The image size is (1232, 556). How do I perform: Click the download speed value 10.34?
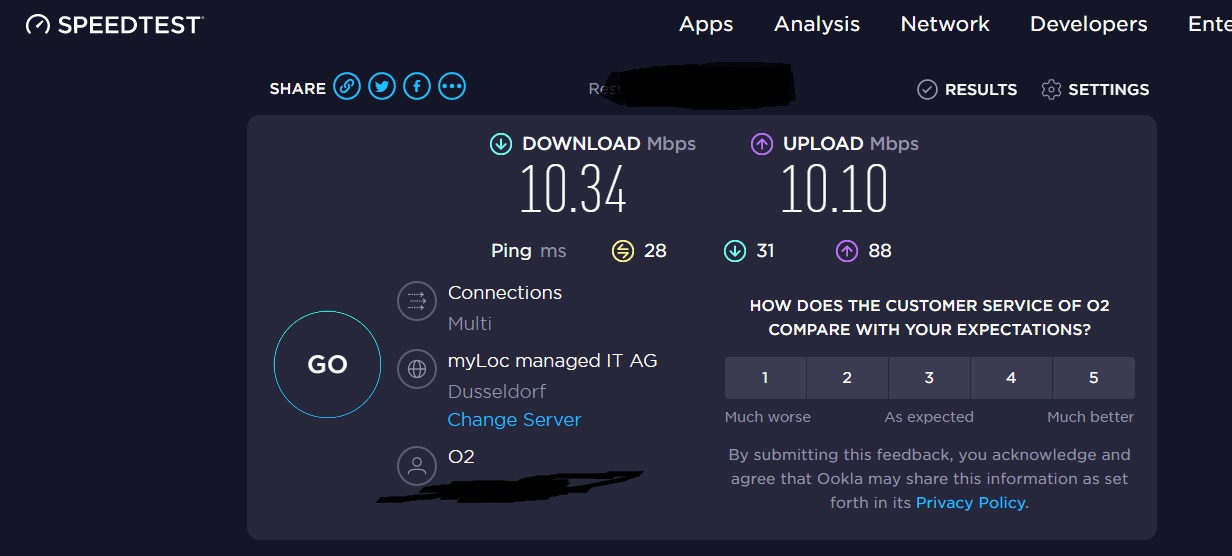[x=573, y=190]
